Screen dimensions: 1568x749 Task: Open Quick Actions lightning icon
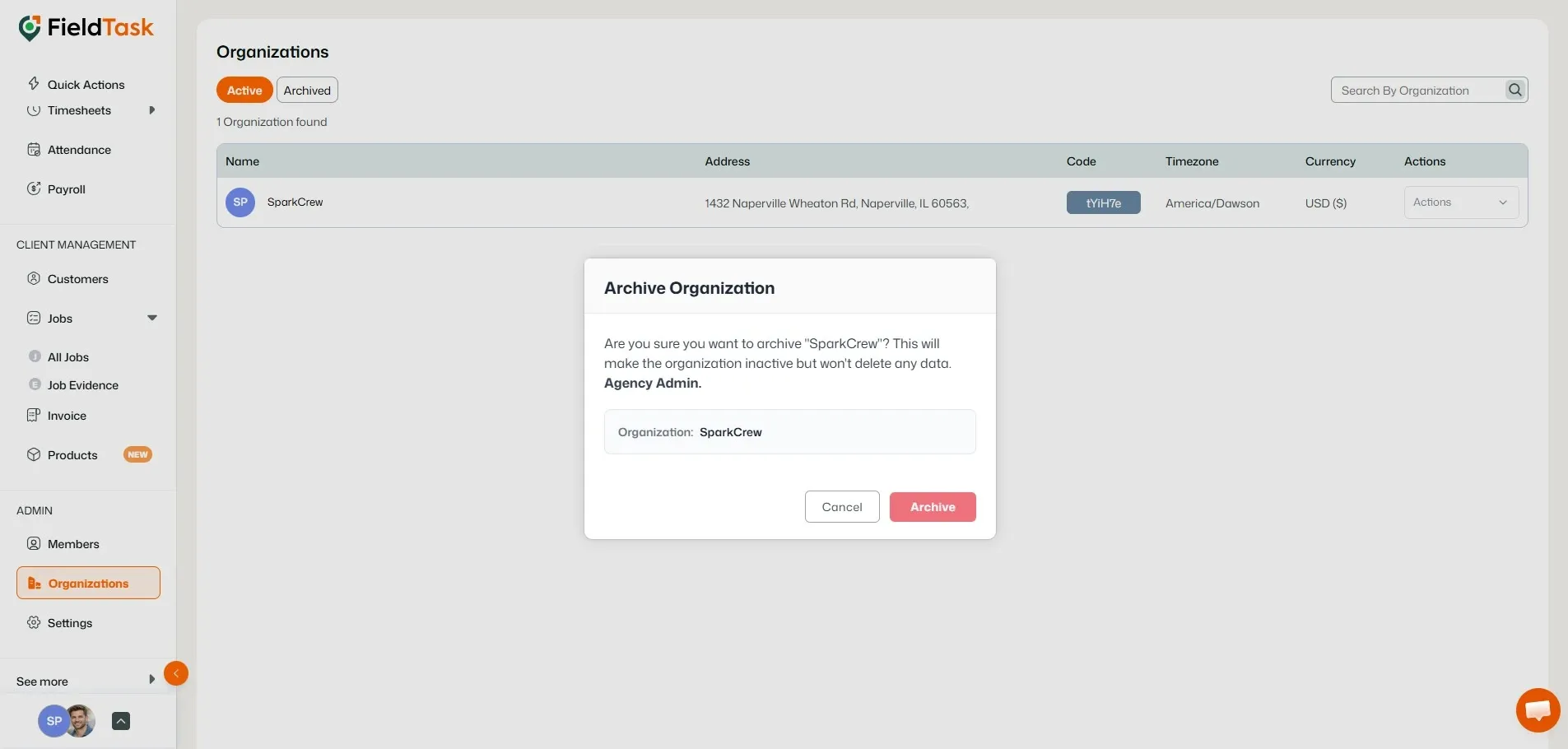[x=34, y=83]
